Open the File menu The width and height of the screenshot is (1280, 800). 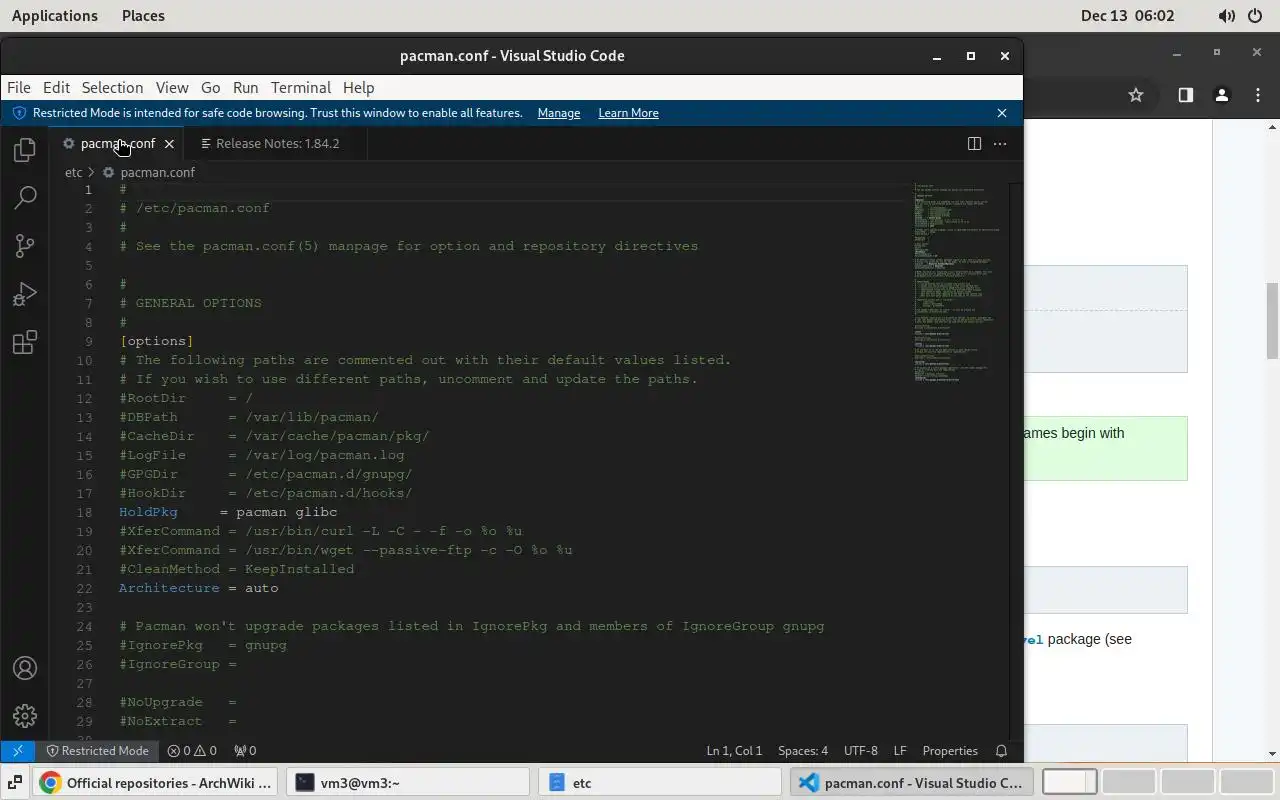point(18,88)
